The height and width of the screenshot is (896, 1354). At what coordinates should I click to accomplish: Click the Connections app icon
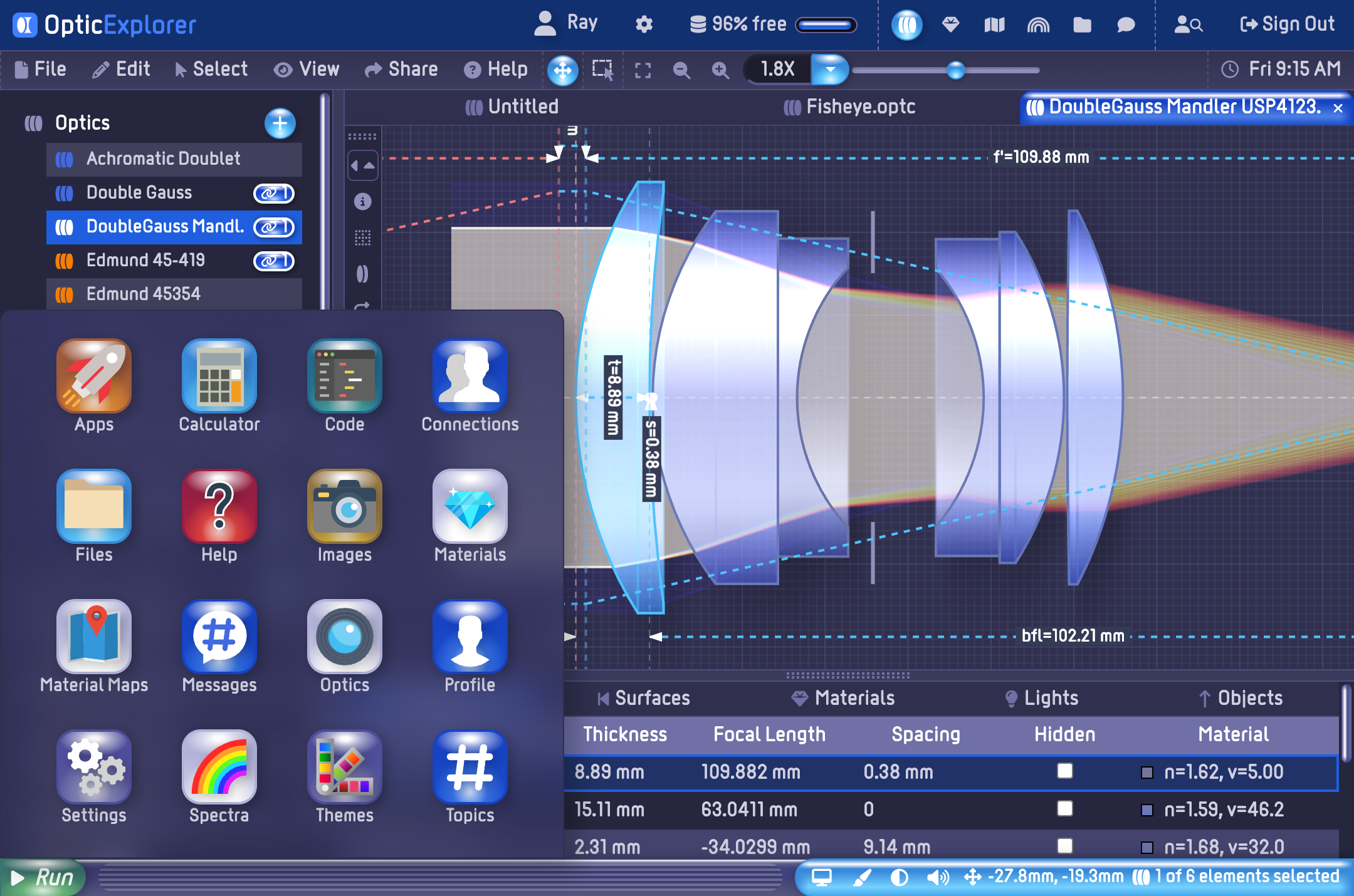pyautogui.click(x=470, y=377)
